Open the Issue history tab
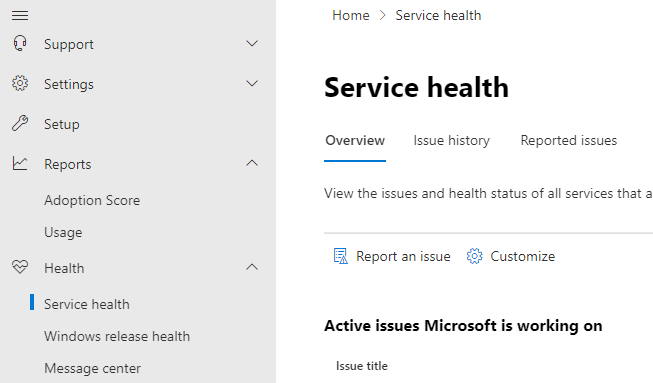This screenshot has width=653, height=383. coord(451,141)
